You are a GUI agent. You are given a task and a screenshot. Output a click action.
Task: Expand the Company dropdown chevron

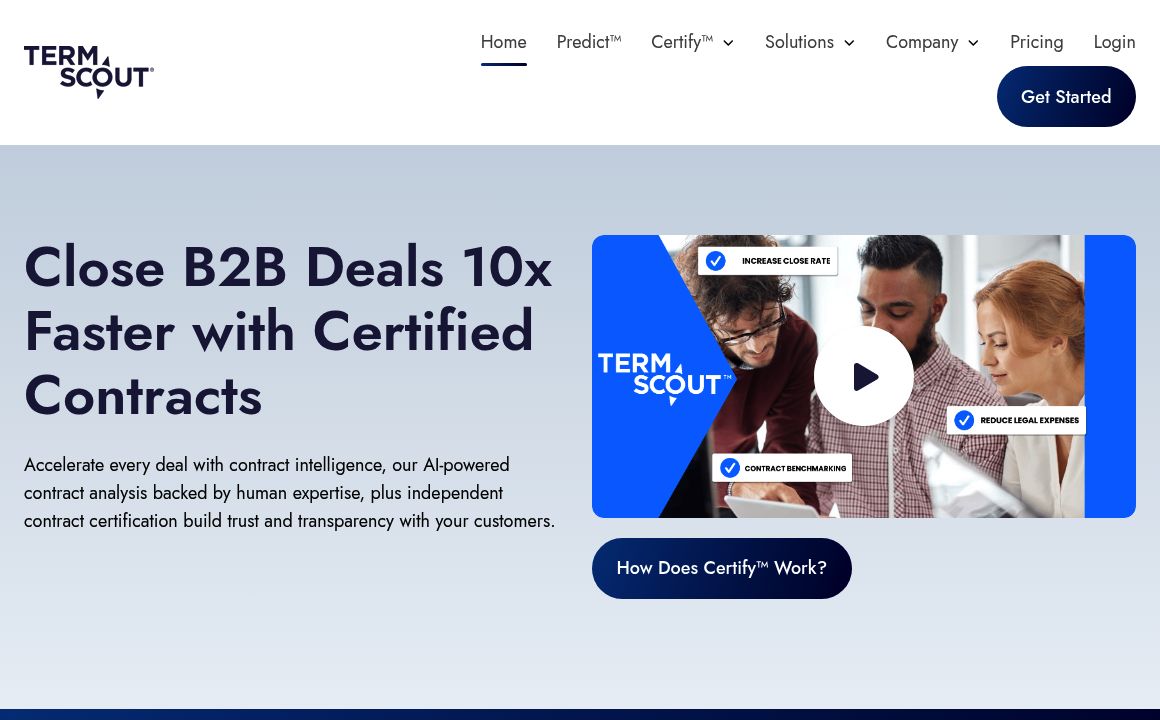974,43
